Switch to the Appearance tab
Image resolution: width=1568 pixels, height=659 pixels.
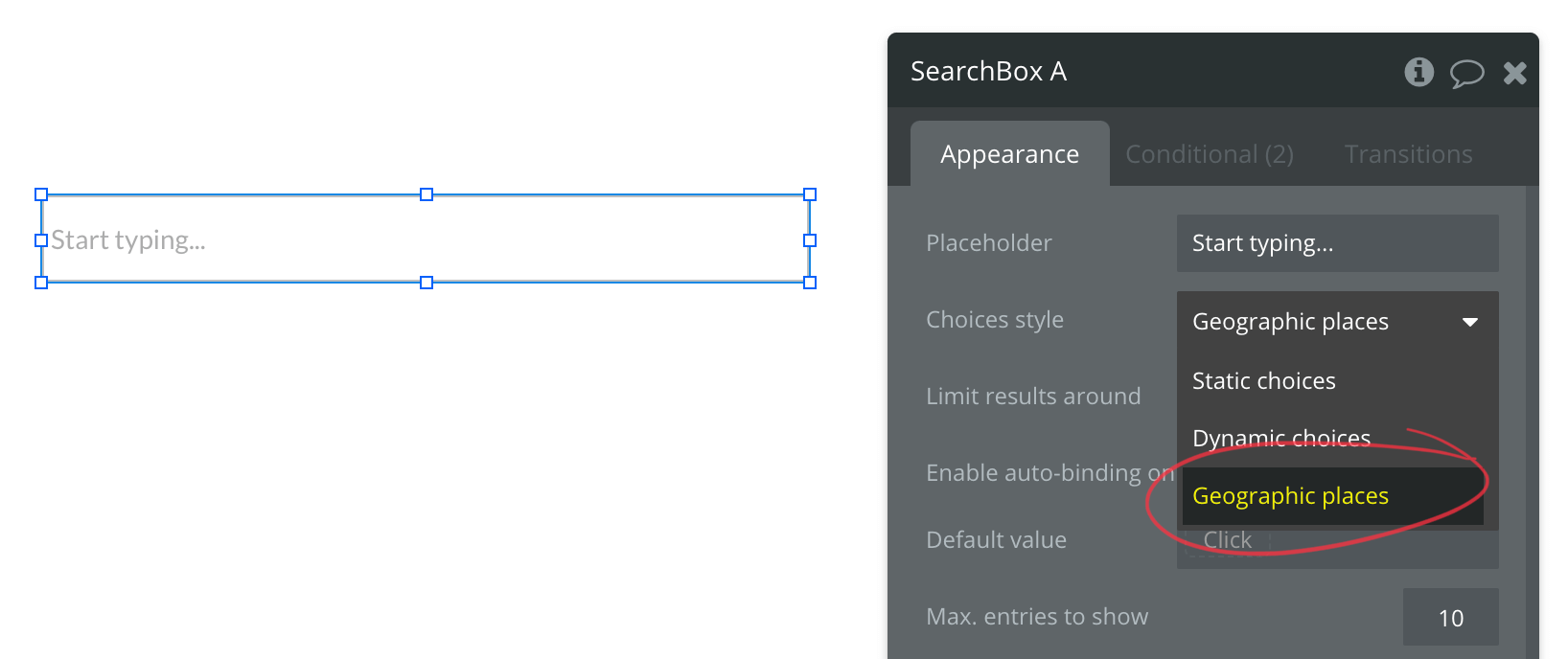(x=1009, y=154)
